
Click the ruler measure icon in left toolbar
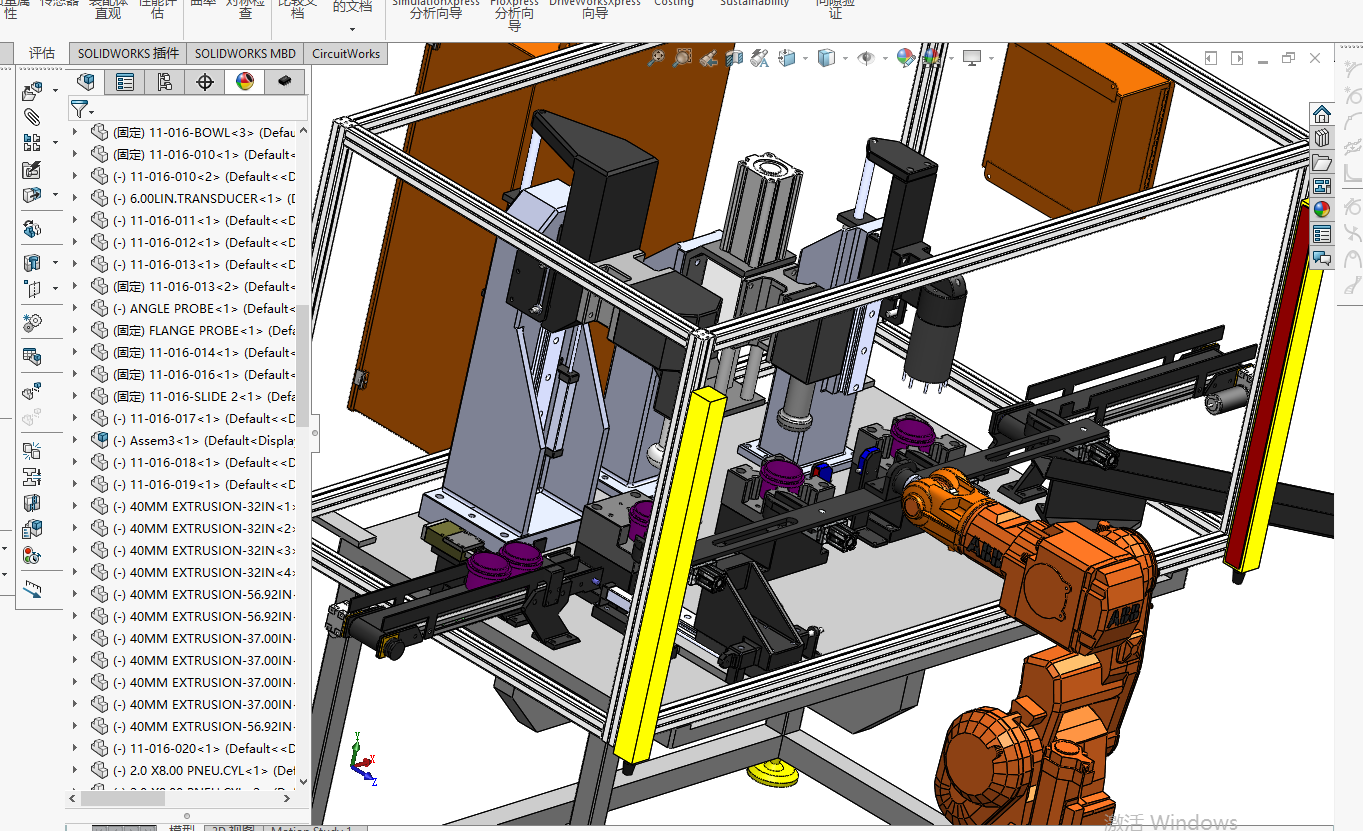coord(32,590)
